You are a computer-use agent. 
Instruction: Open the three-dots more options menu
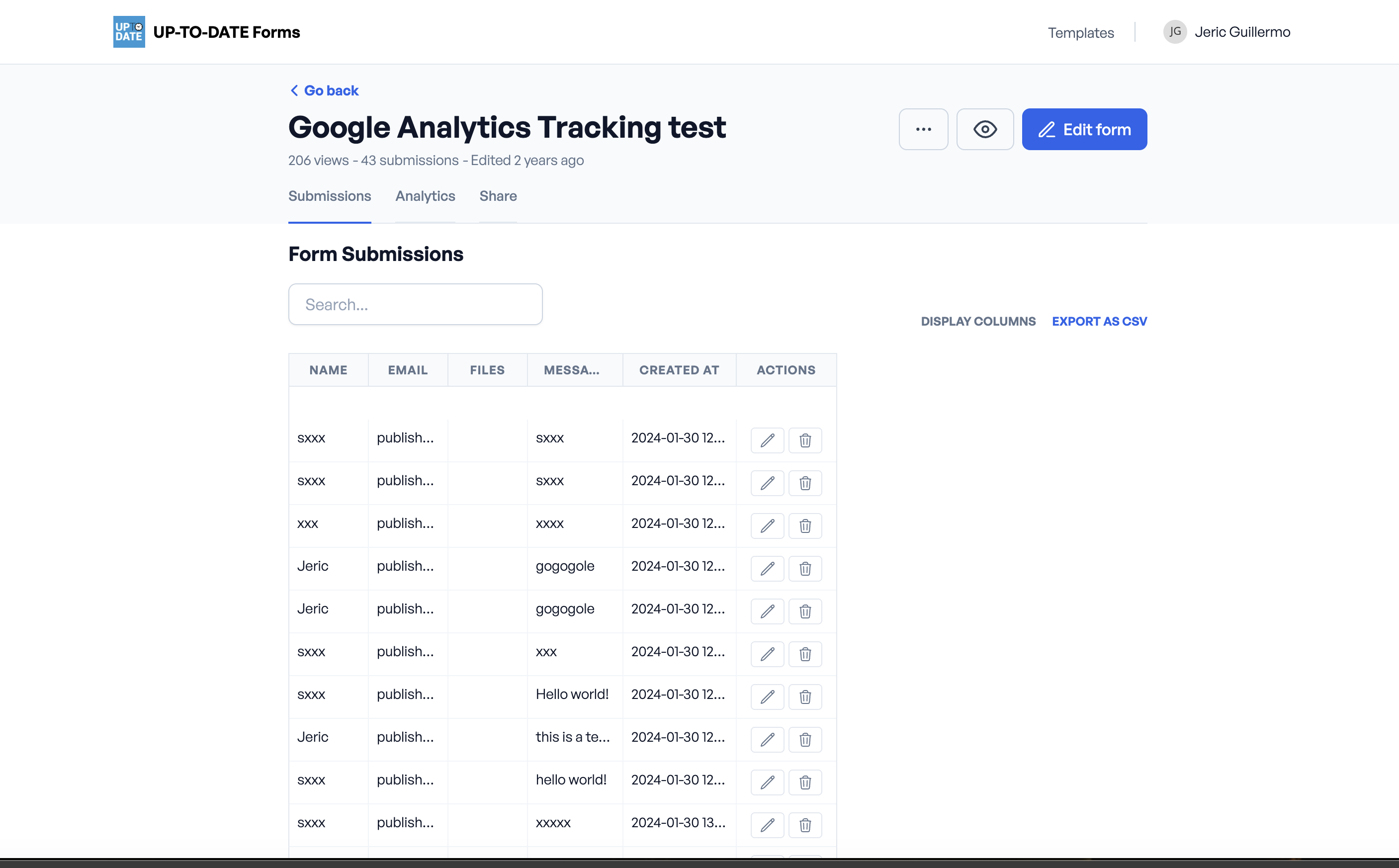coord(923,129)
